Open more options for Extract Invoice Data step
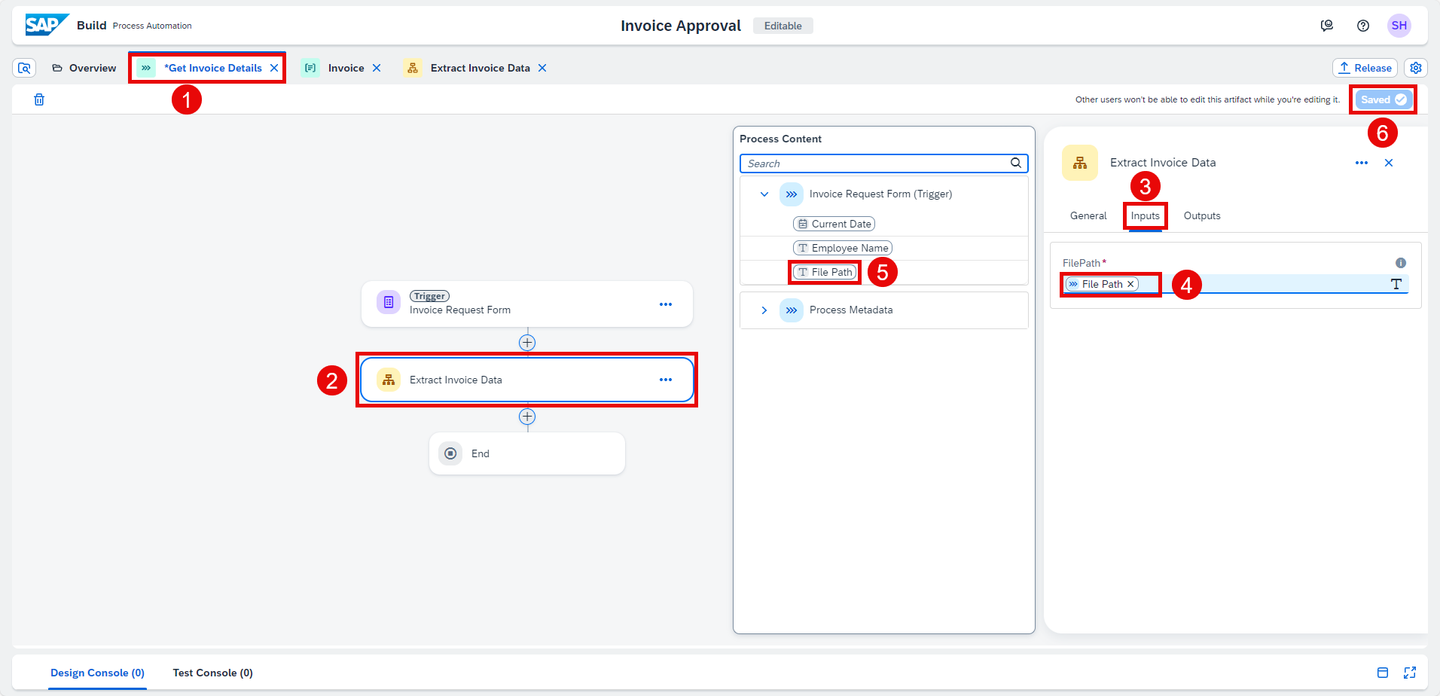Viewport: 1440px width, 696px height. (666, 380)
